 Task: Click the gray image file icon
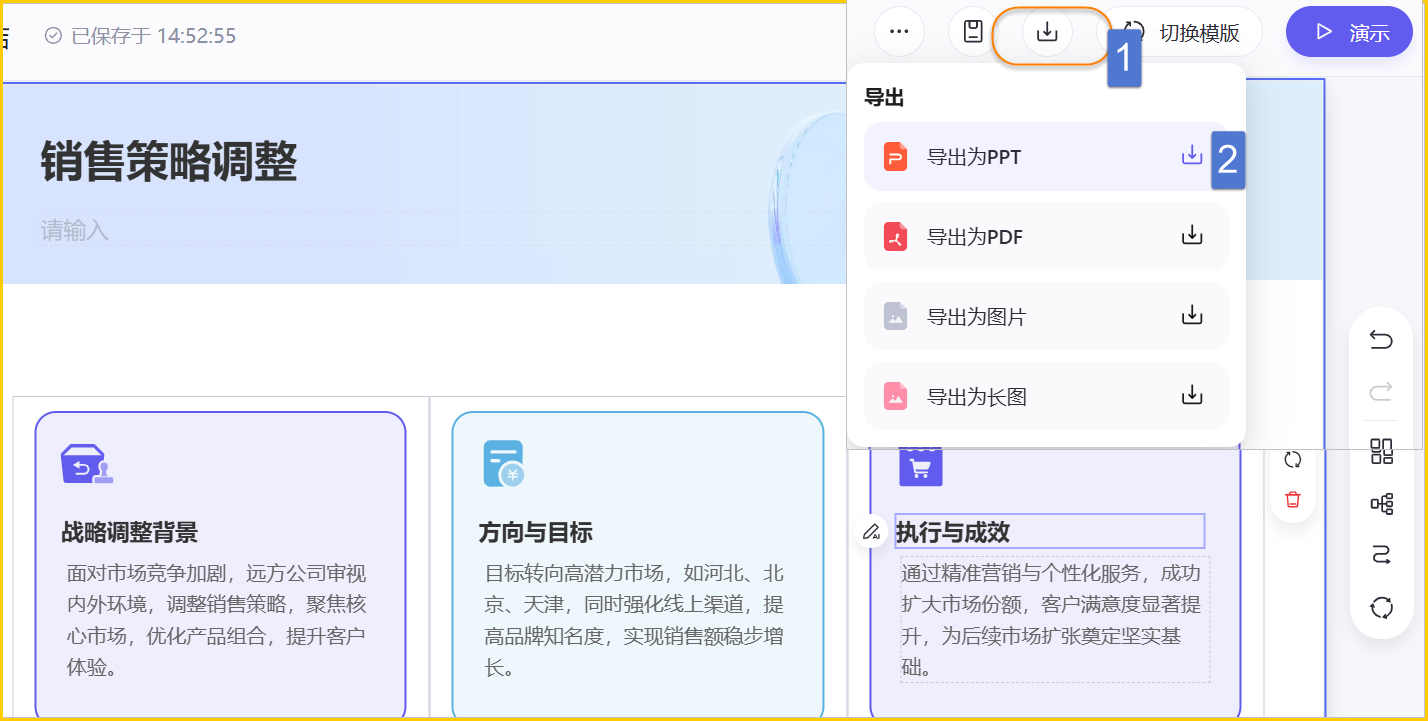tap(895, 316)
